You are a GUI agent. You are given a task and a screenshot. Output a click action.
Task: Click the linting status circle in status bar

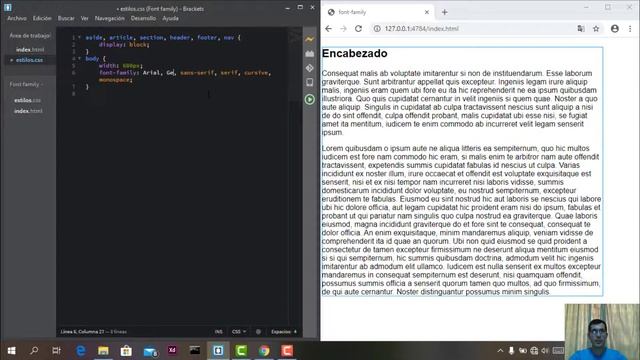pyautogui.click(x=258, y=332)
